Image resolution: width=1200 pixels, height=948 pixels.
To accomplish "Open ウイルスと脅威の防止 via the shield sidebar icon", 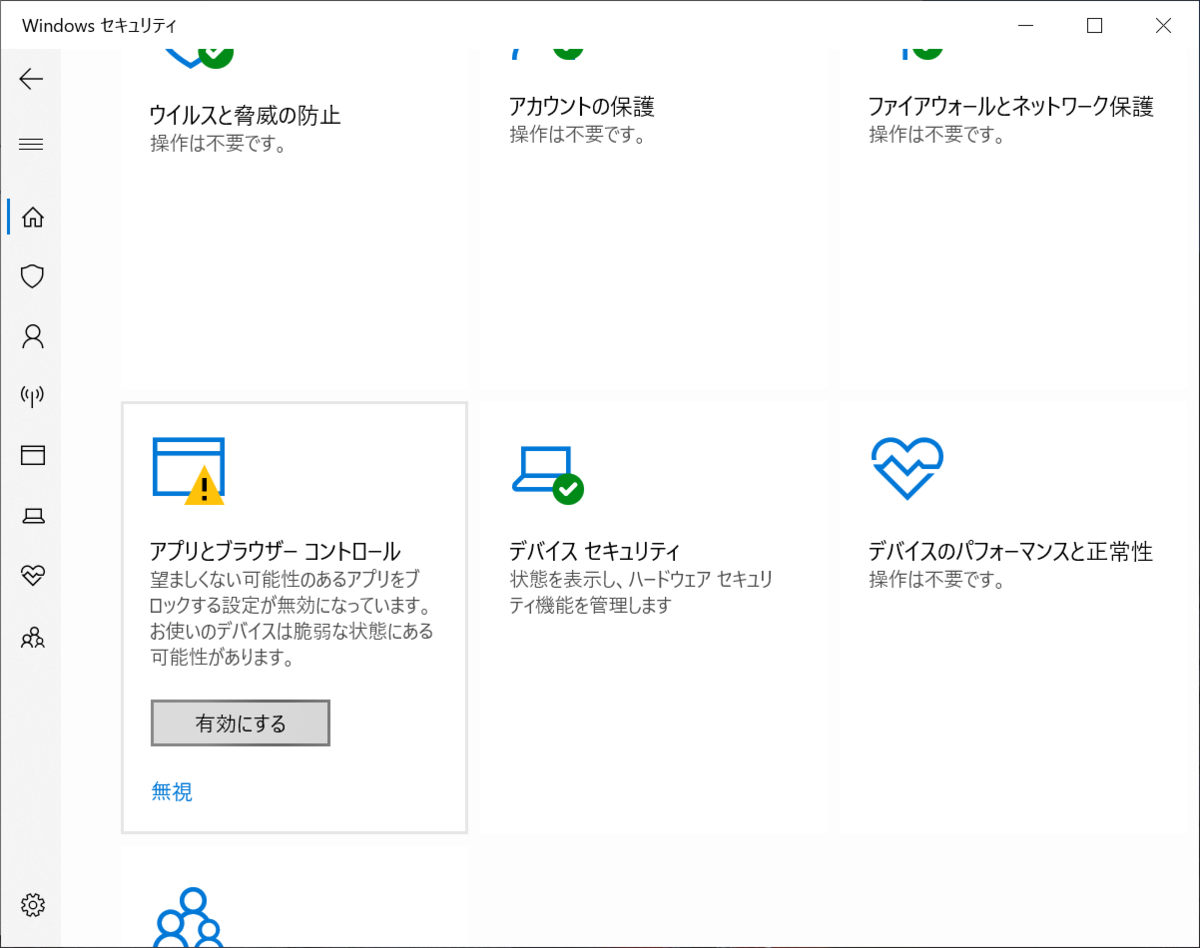I will point(31,276).
